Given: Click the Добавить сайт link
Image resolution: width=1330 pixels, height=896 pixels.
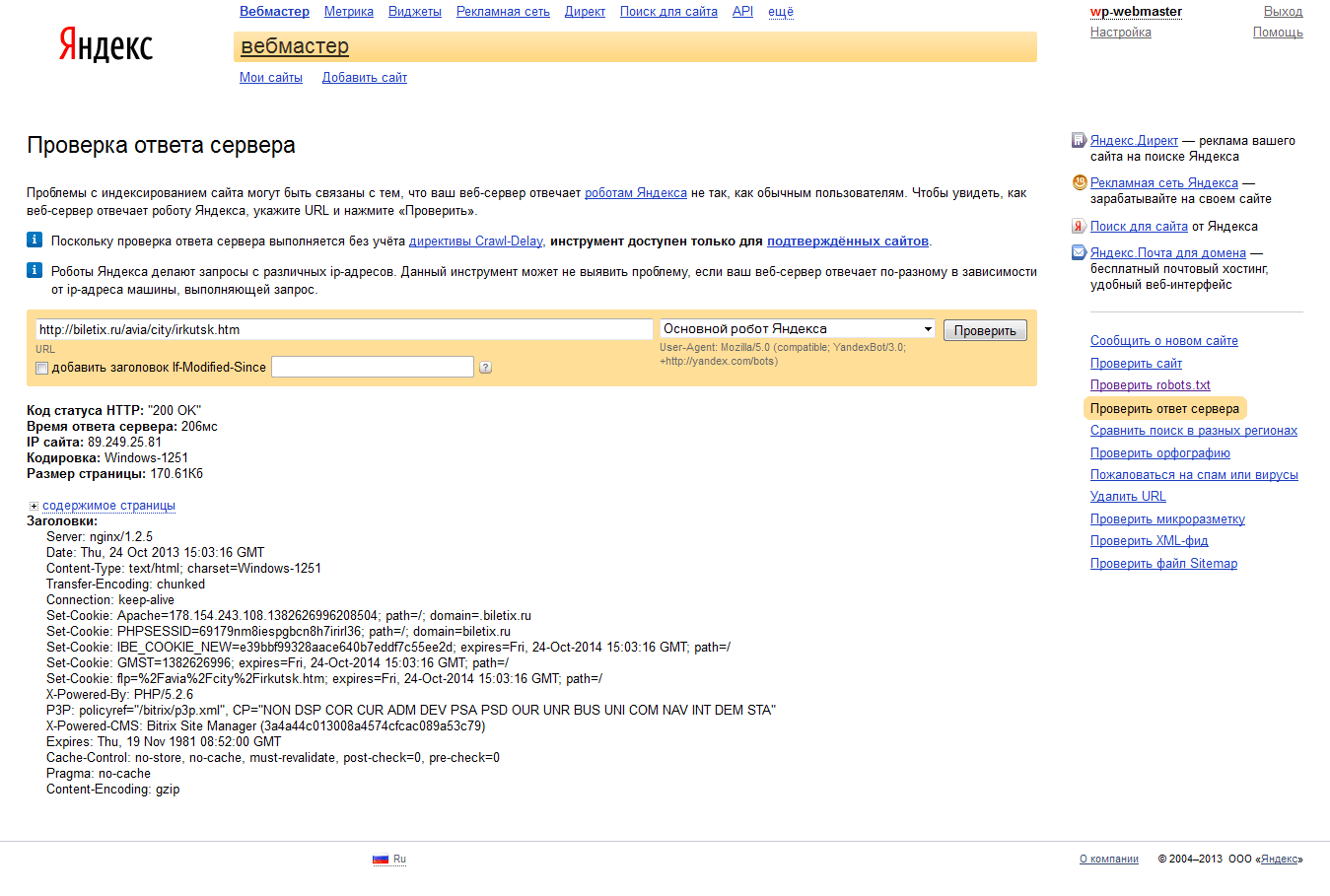Looking at the screenshot, I should coord(365,78).
